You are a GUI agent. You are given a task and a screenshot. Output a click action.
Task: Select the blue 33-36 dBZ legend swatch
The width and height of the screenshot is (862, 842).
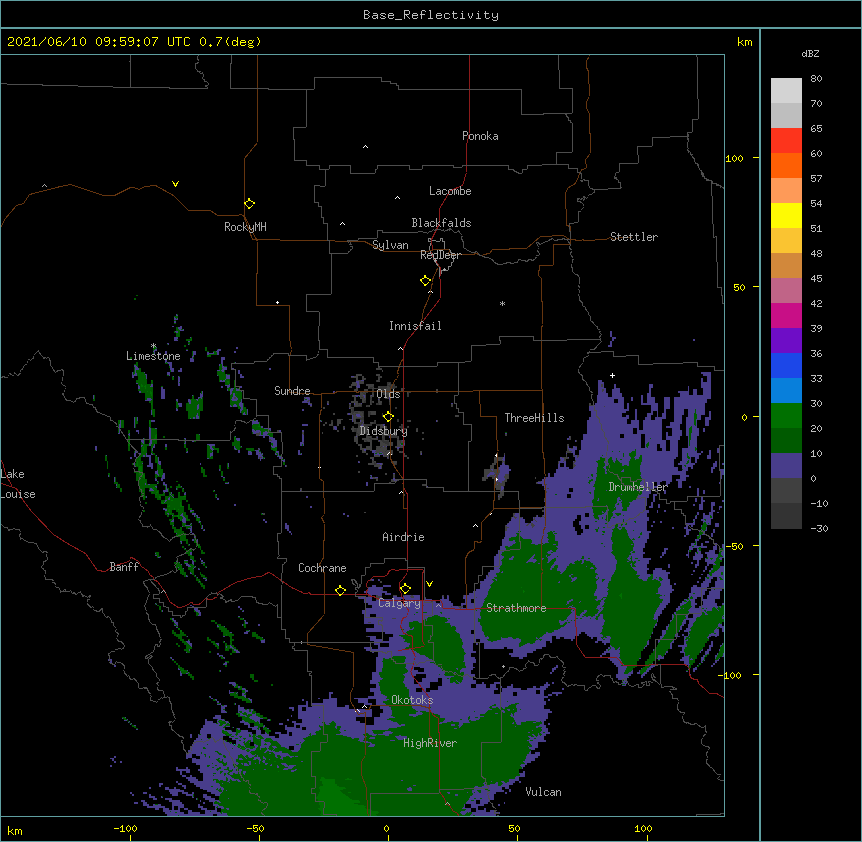786,365
